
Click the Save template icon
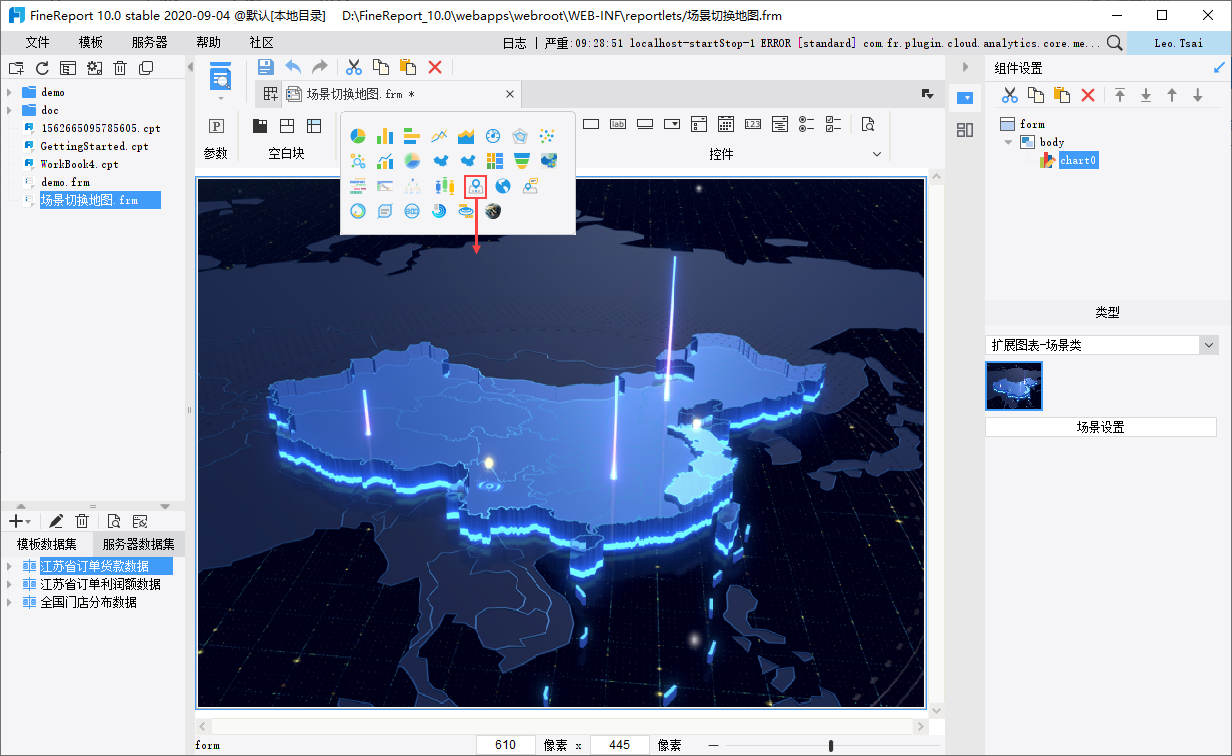265,67
